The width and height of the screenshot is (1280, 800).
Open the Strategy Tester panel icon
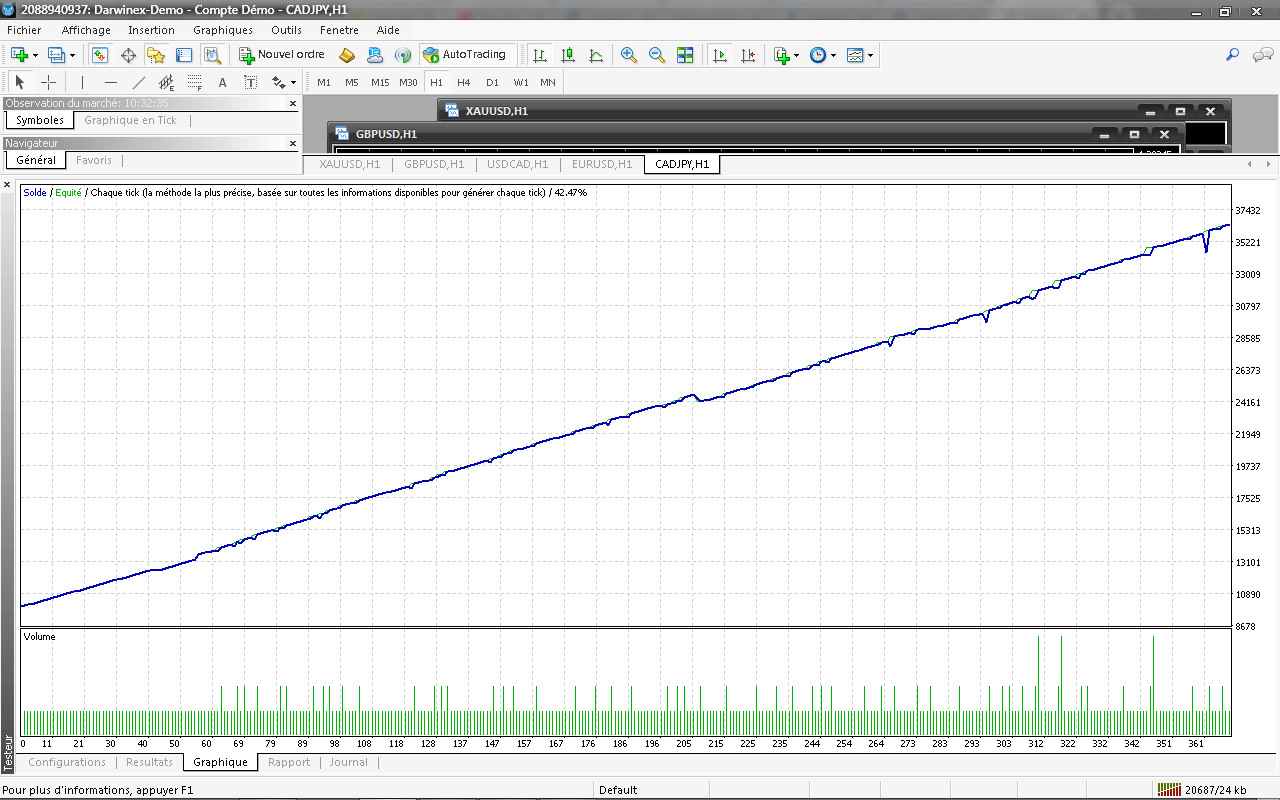[212, 55]
